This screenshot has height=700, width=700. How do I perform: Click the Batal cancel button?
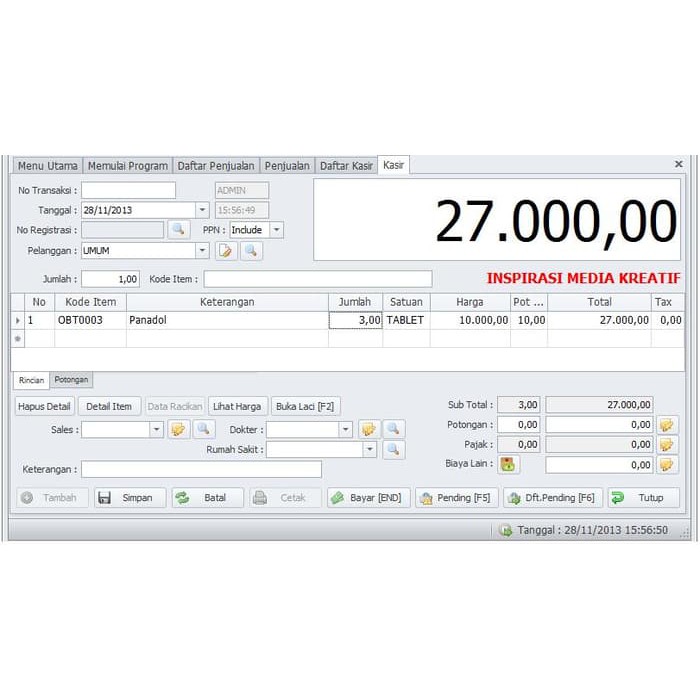click(208, 498)
